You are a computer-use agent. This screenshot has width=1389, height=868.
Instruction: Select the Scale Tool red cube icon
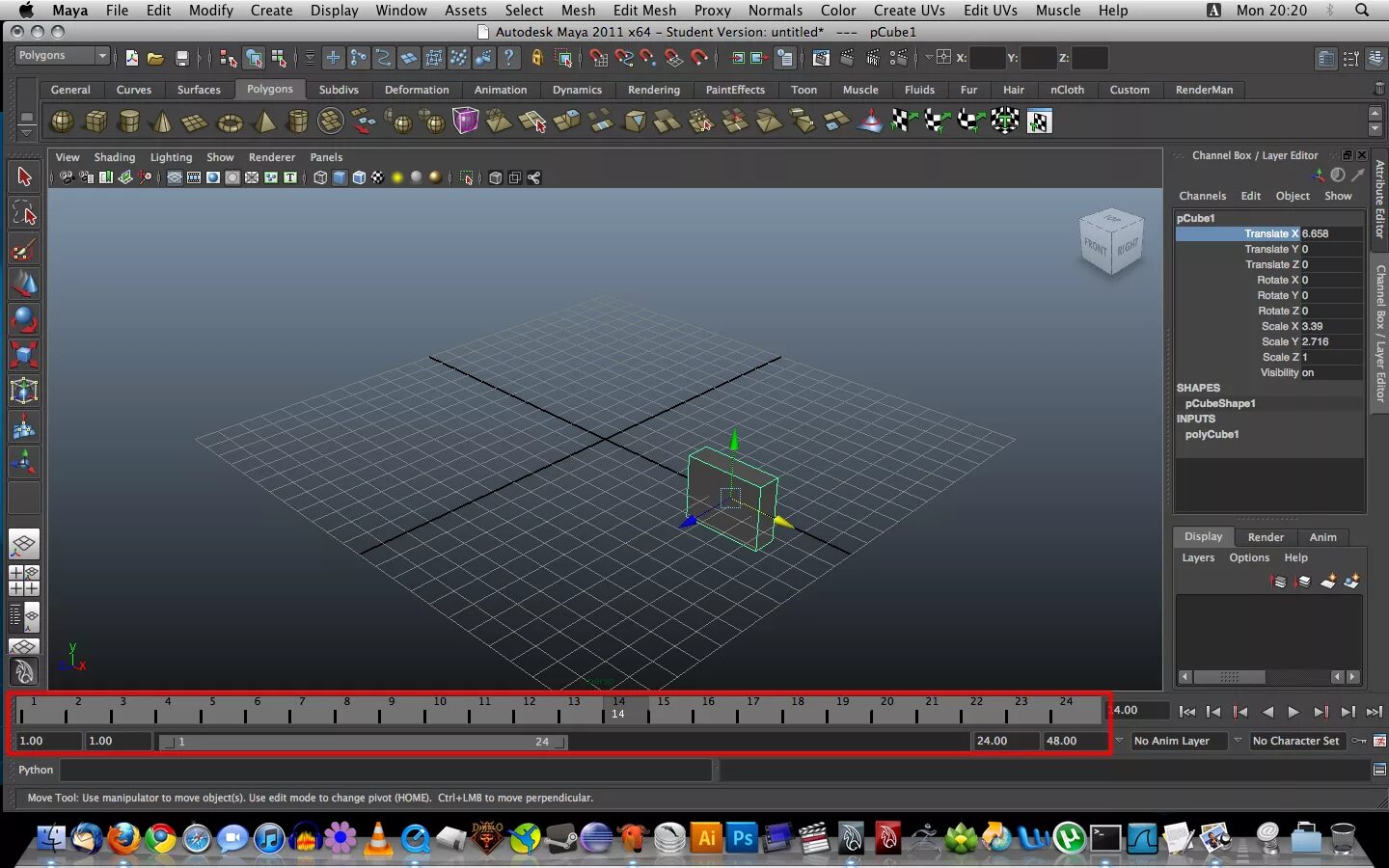(24, 355)
